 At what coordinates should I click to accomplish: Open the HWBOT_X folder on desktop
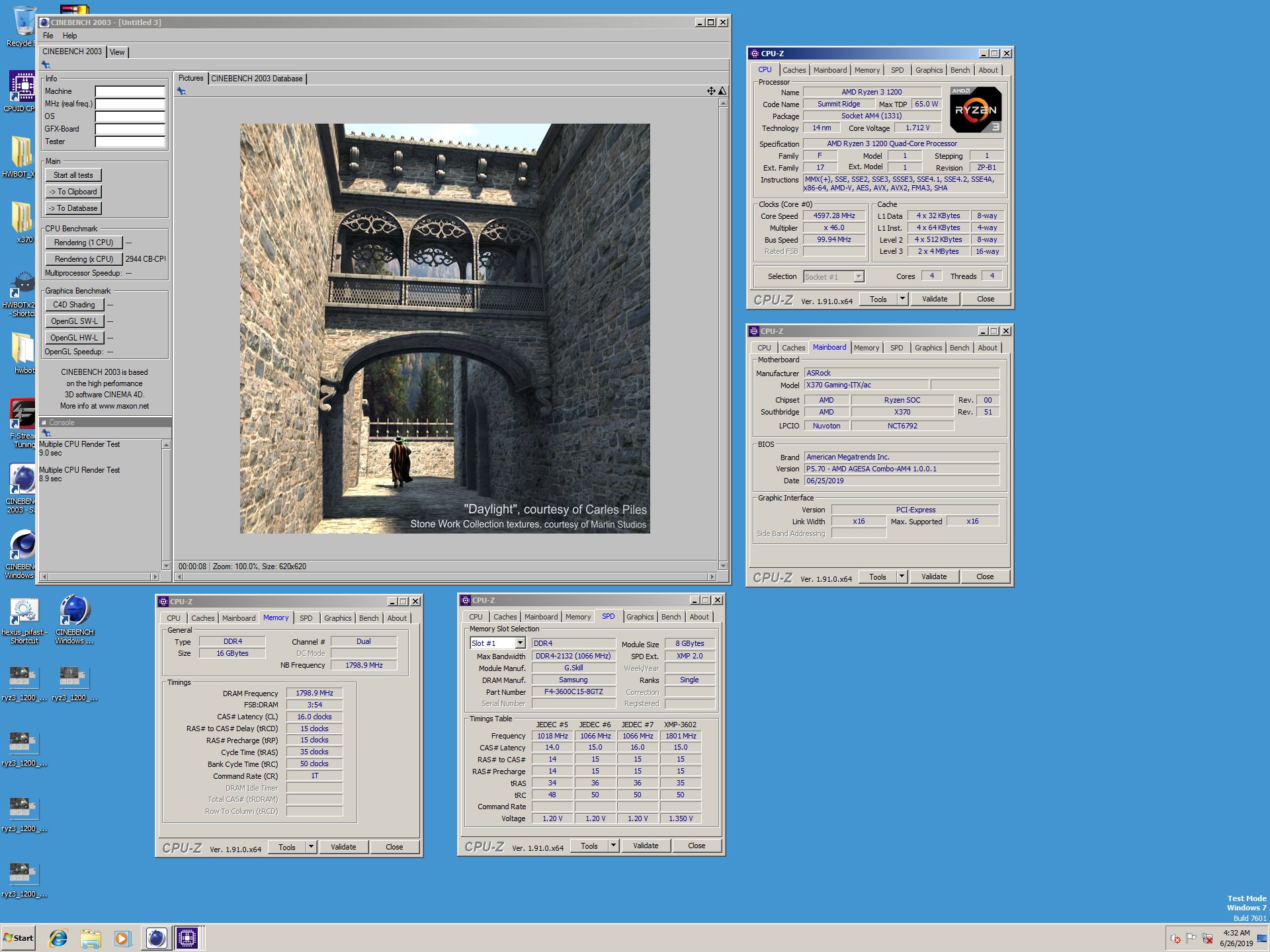[21, 157]
